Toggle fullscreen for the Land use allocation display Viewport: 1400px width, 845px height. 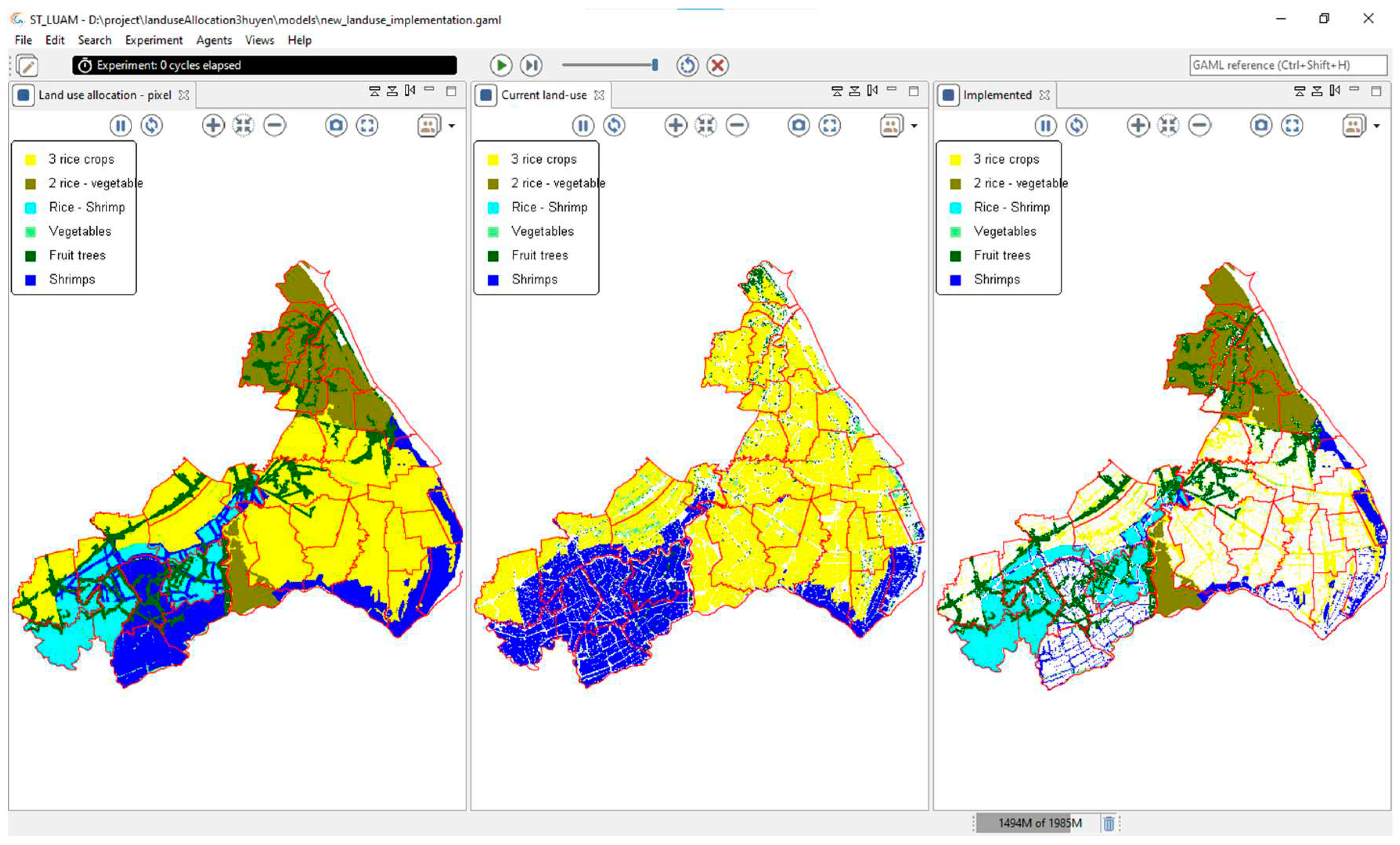367,126
